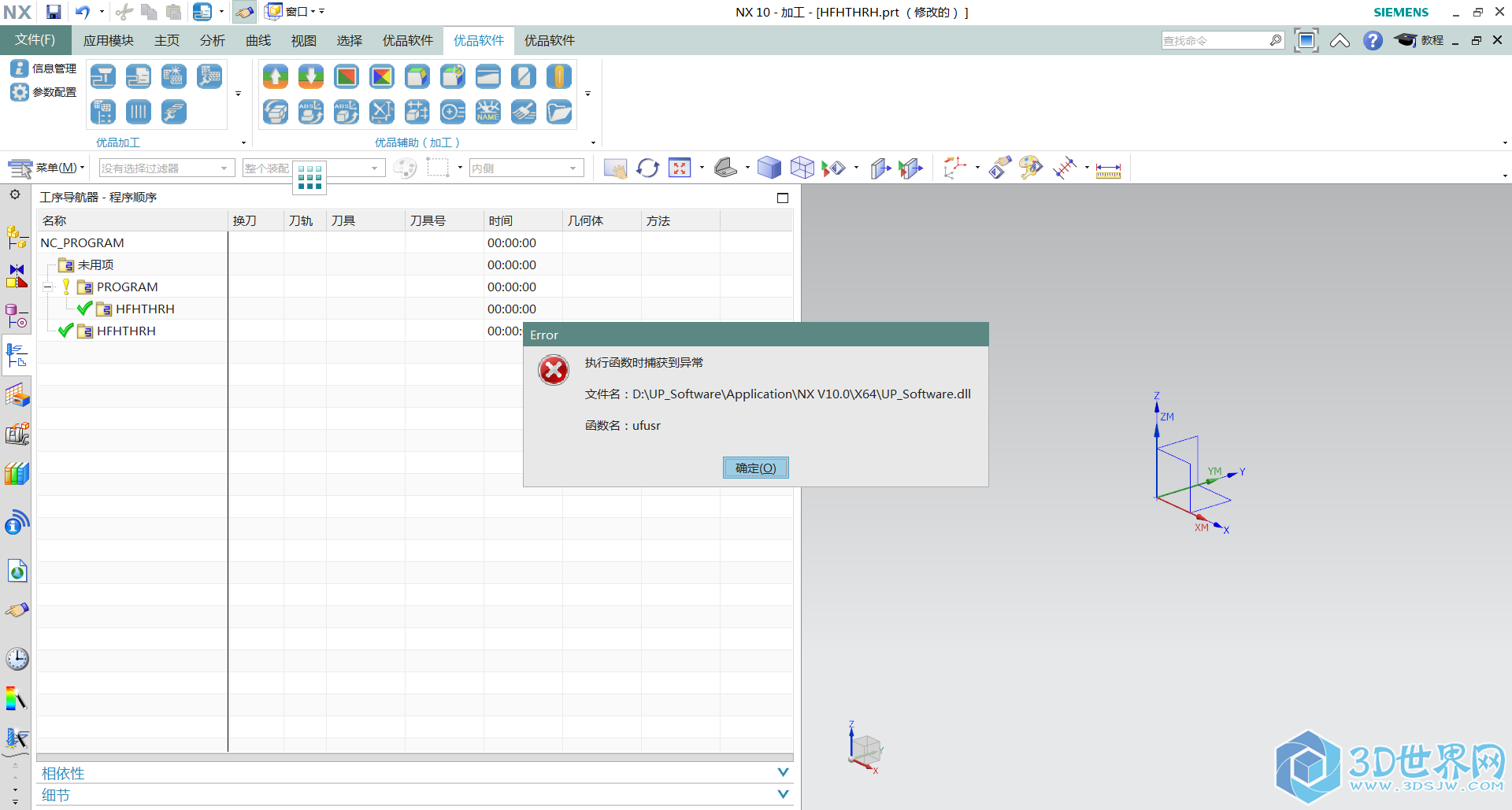Click the Rotate view icon
The height and width of the screenshot is (810, 1512).
pyautogui.click(x=647, y=168)
